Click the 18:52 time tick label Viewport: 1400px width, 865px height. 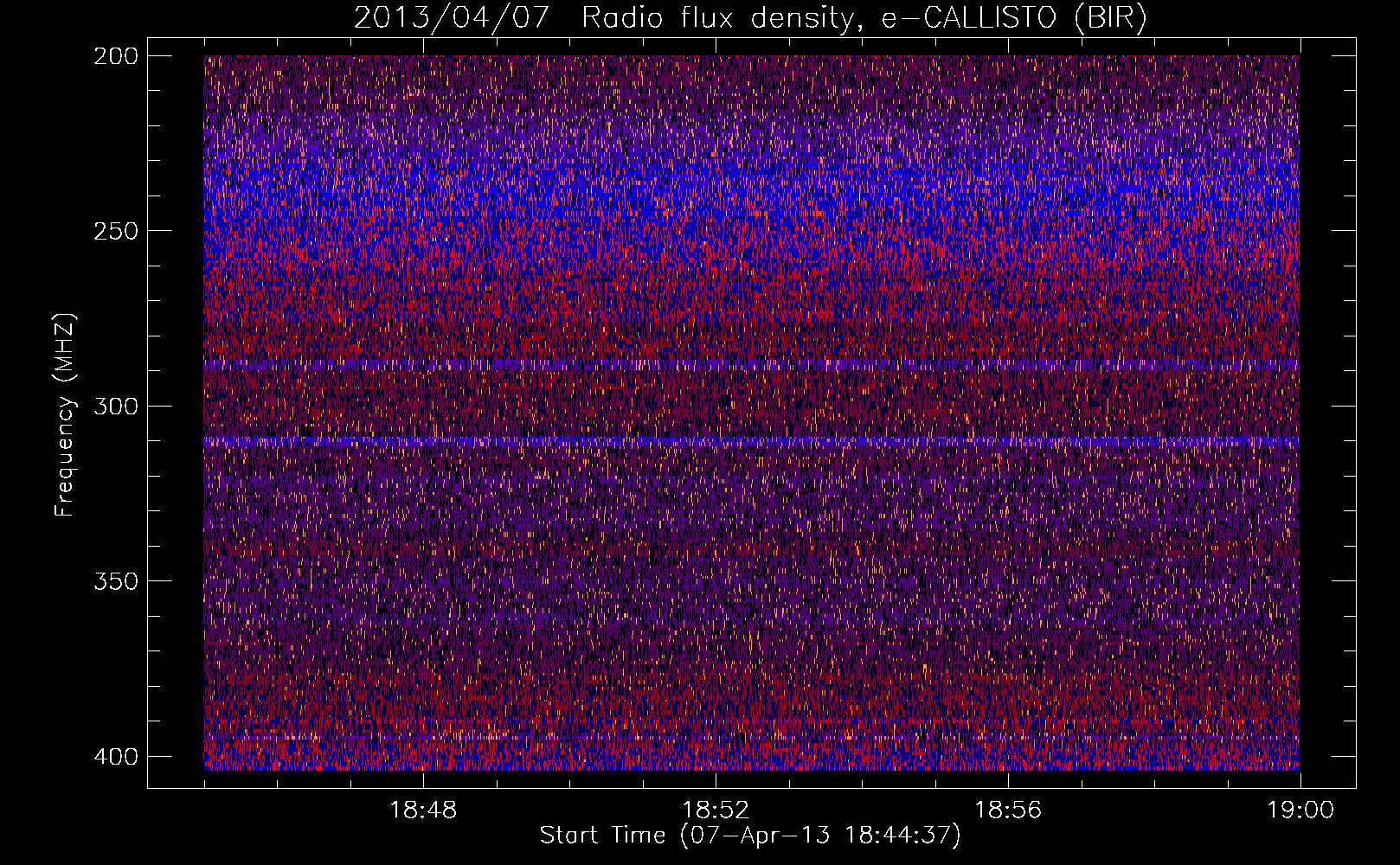(716, 811)
